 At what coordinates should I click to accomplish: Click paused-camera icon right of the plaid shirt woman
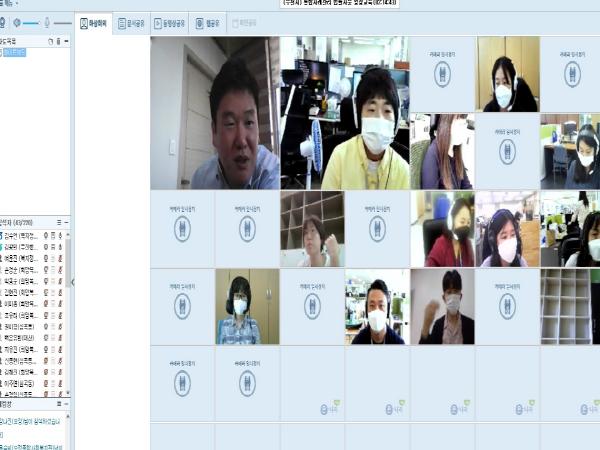pos(312,307)
